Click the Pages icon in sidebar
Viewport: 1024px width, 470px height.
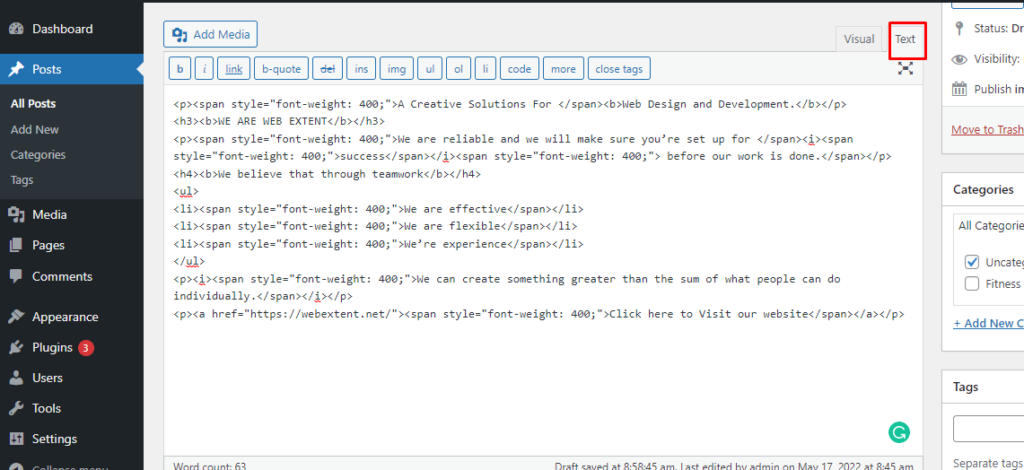(16, 245)
